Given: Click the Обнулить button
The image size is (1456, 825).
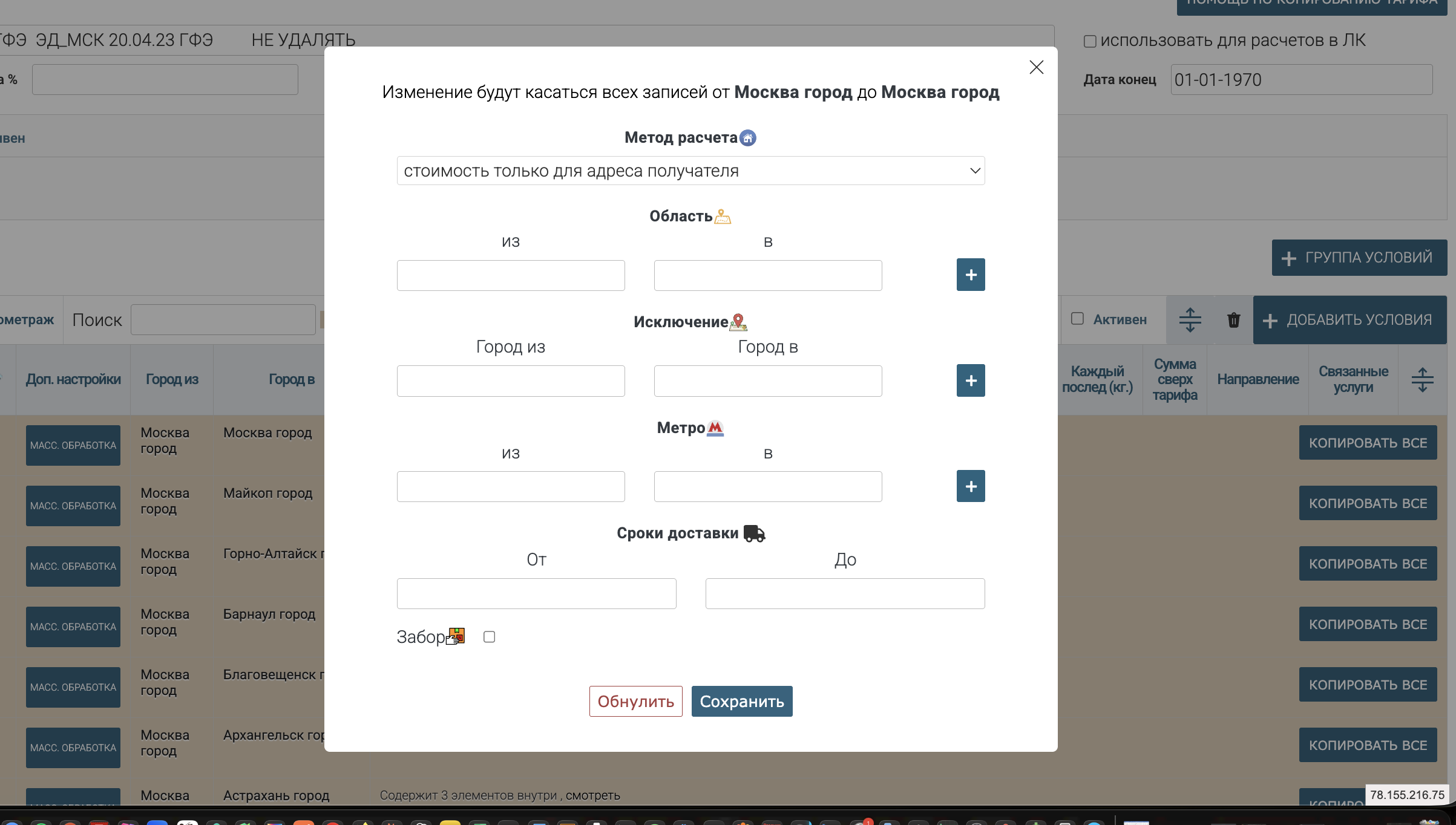Looking at the screenshot, I should 635,701.
